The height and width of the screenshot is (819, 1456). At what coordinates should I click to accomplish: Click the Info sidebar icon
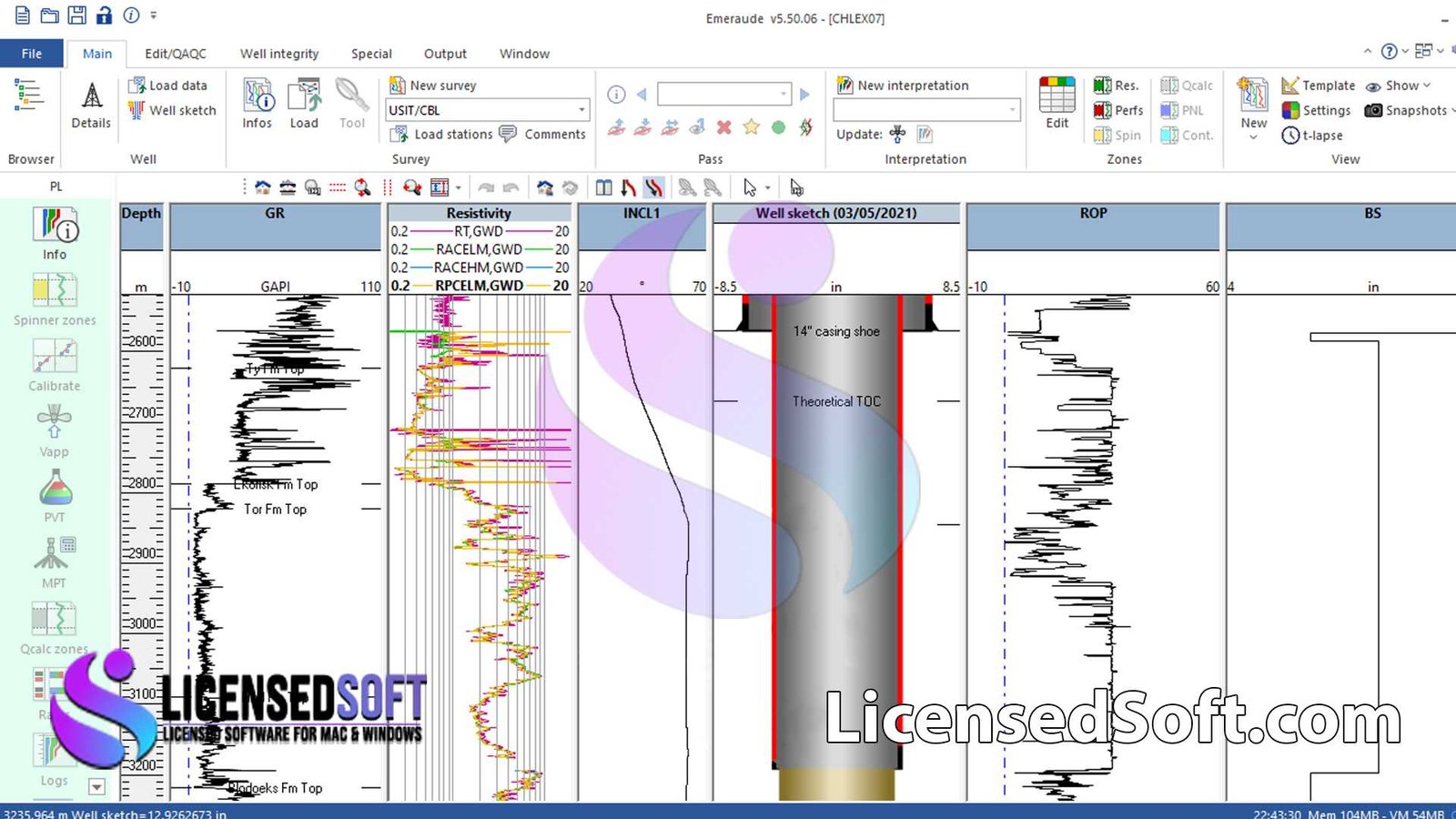pos(55,234)
